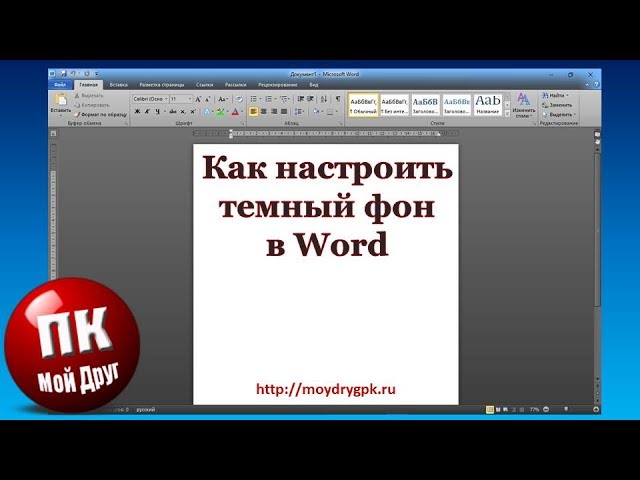Undo last action in Quick Access Toolbar
The width and height of the screenshot is (640, 480).
point(73,74)
